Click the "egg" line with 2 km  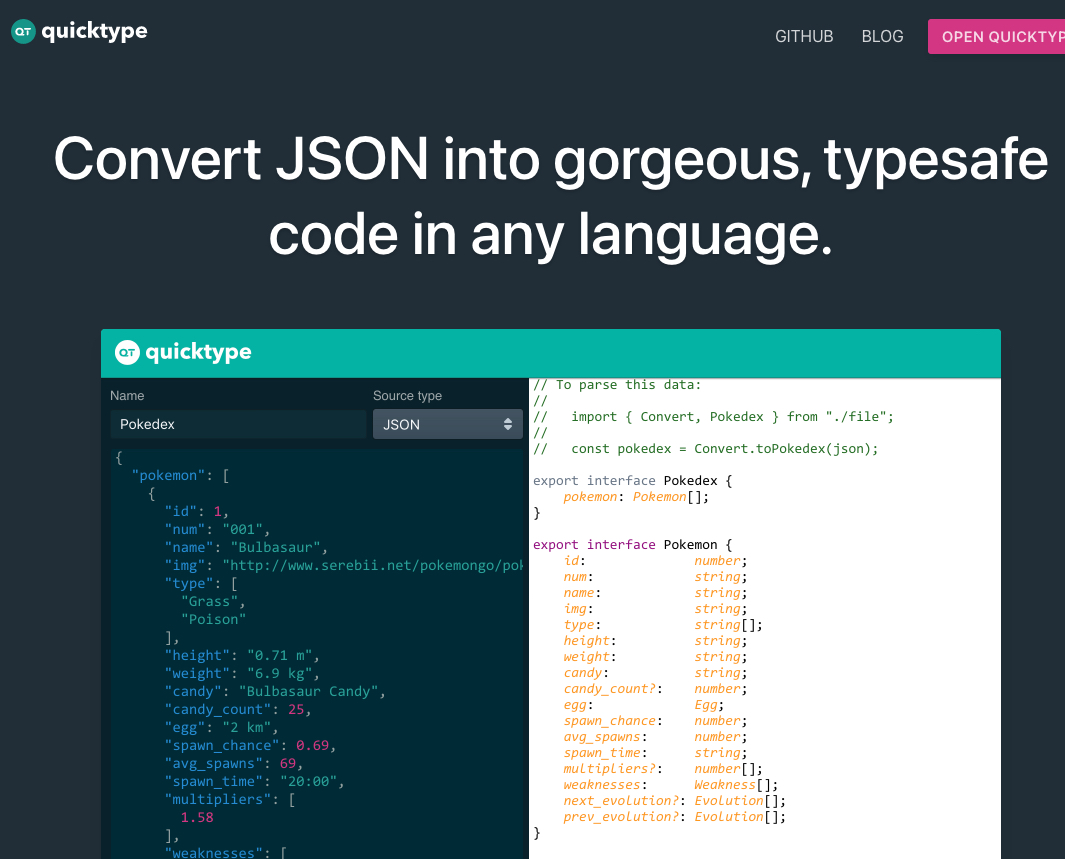(x=221, y=727)
